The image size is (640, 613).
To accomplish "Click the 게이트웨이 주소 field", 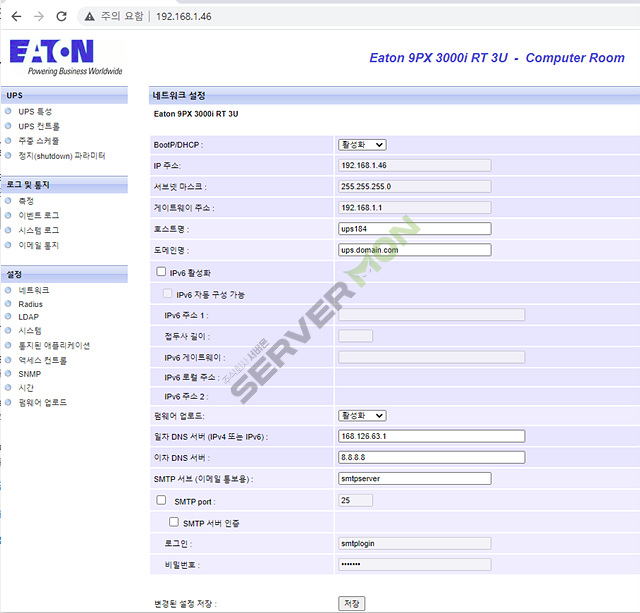I will pos(415,208).
